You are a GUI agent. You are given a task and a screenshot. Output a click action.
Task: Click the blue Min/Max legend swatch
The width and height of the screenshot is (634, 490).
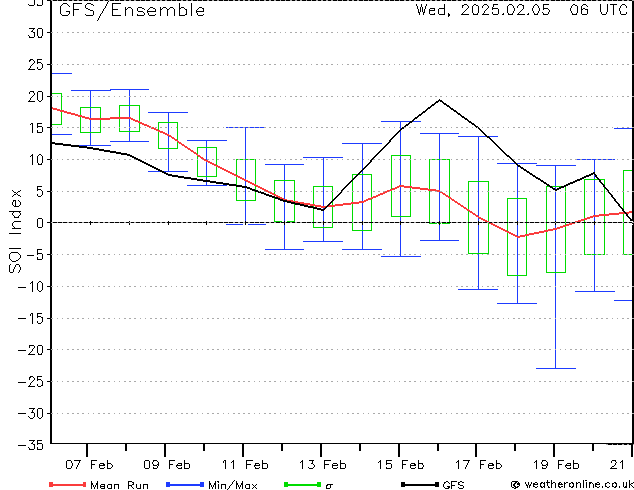tap(185, 484)
